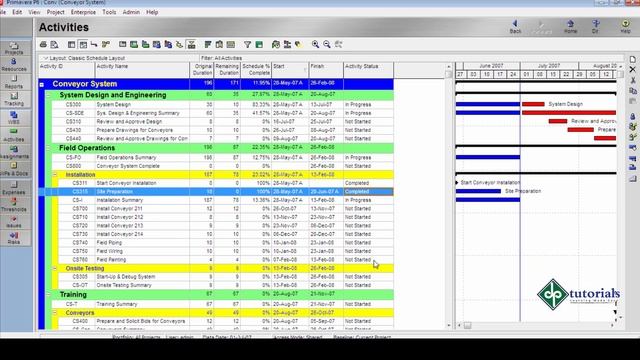This screenshot has height=360, width=640.
Task: Click the Delete X icon on the right command bar
Action: [x=632, y=70]
